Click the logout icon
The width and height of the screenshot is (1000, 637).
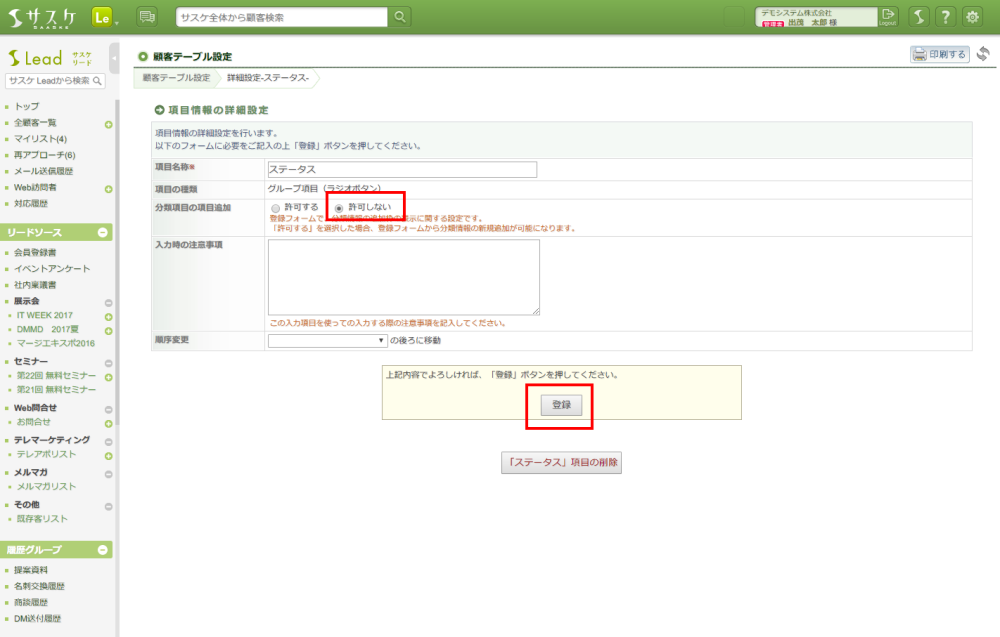[x=888, y=16]
